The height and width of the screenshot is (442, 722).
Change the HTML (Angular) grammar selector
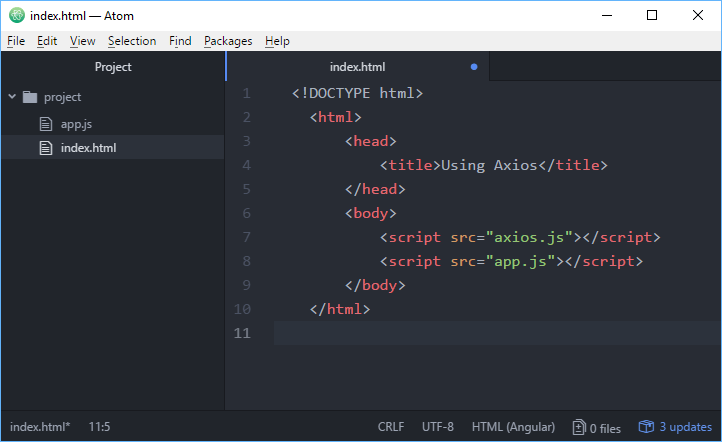point(513,427)
